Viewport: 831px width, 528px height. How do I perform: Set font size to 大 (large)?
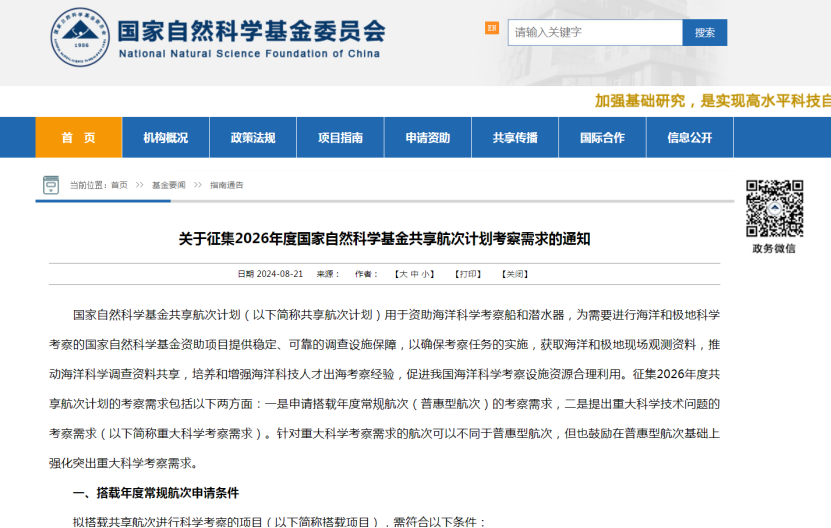click(402, 274)
